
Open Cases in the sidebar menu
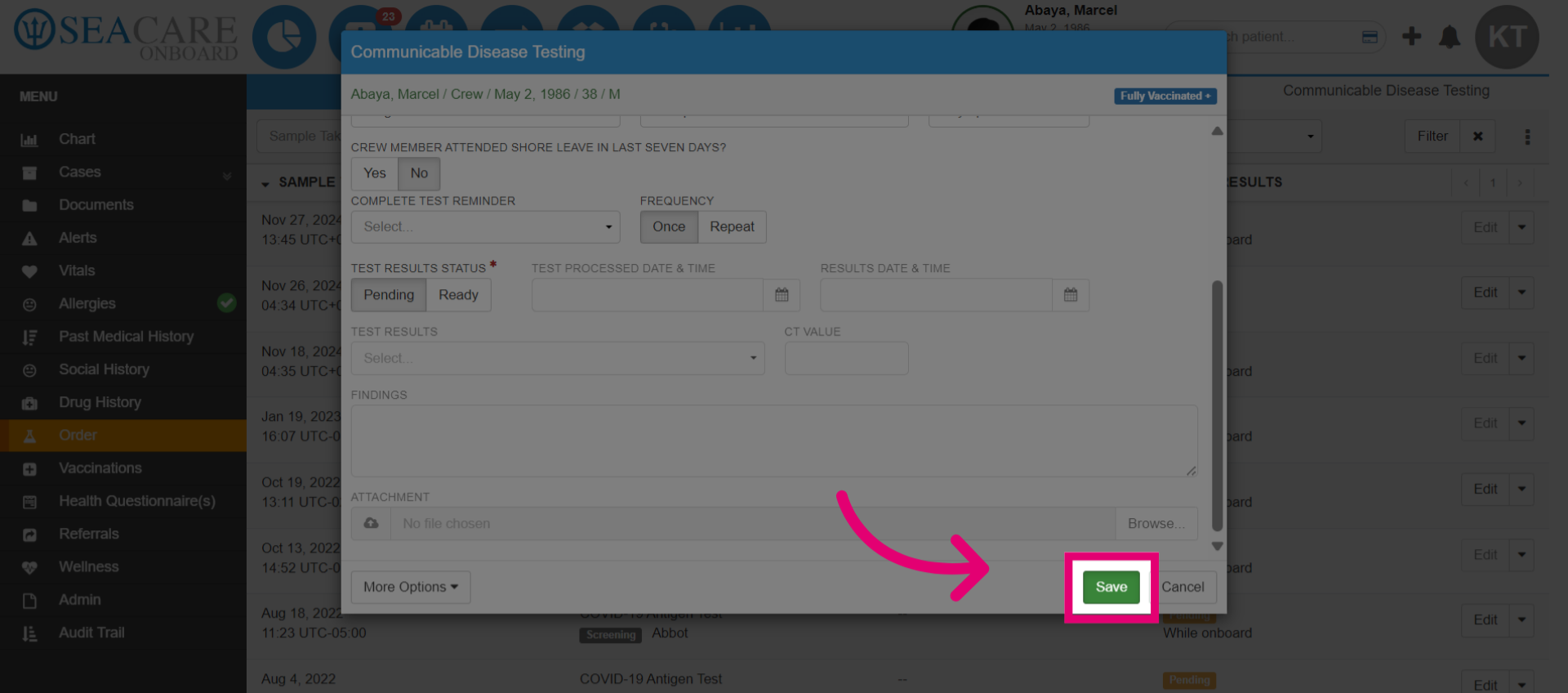pos(80,172)
